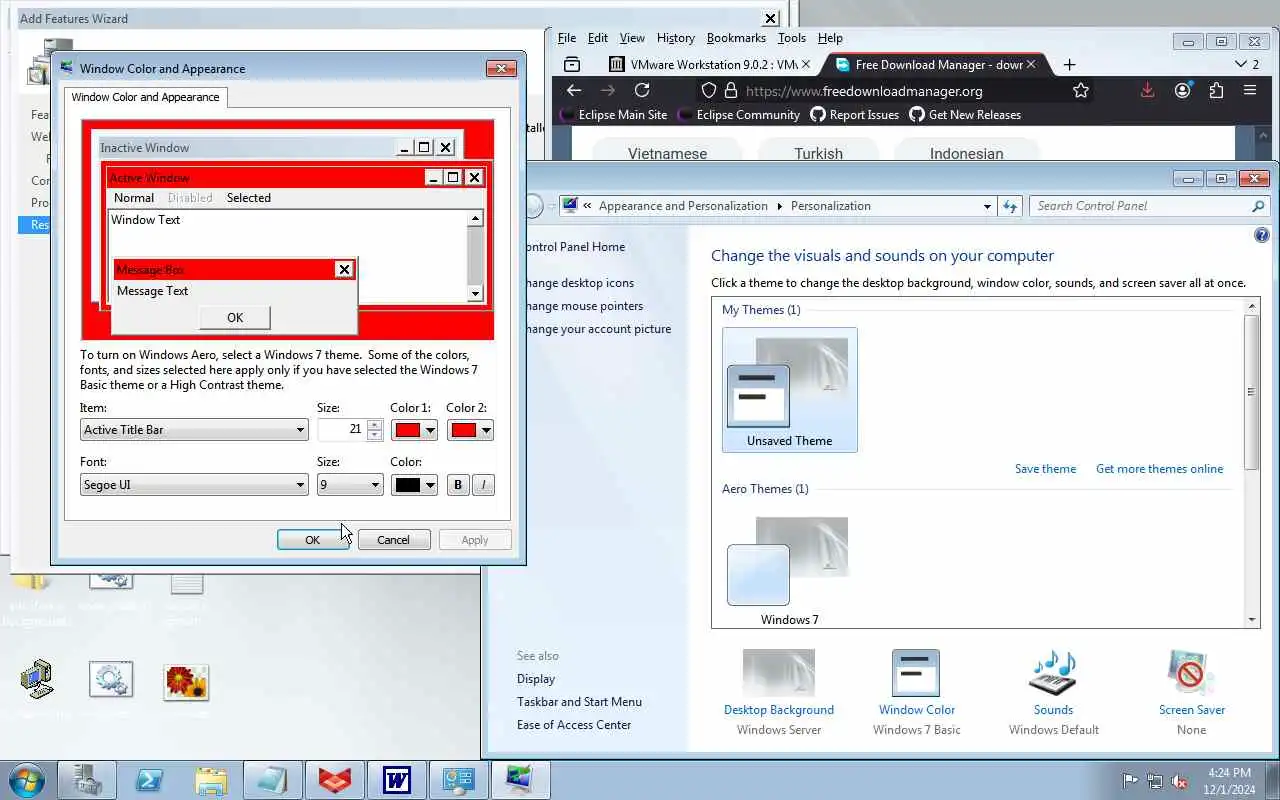Select the Unsaved Theme thumbnail
The width and height of the screenshot is (1280, 800).
(789, 390)
